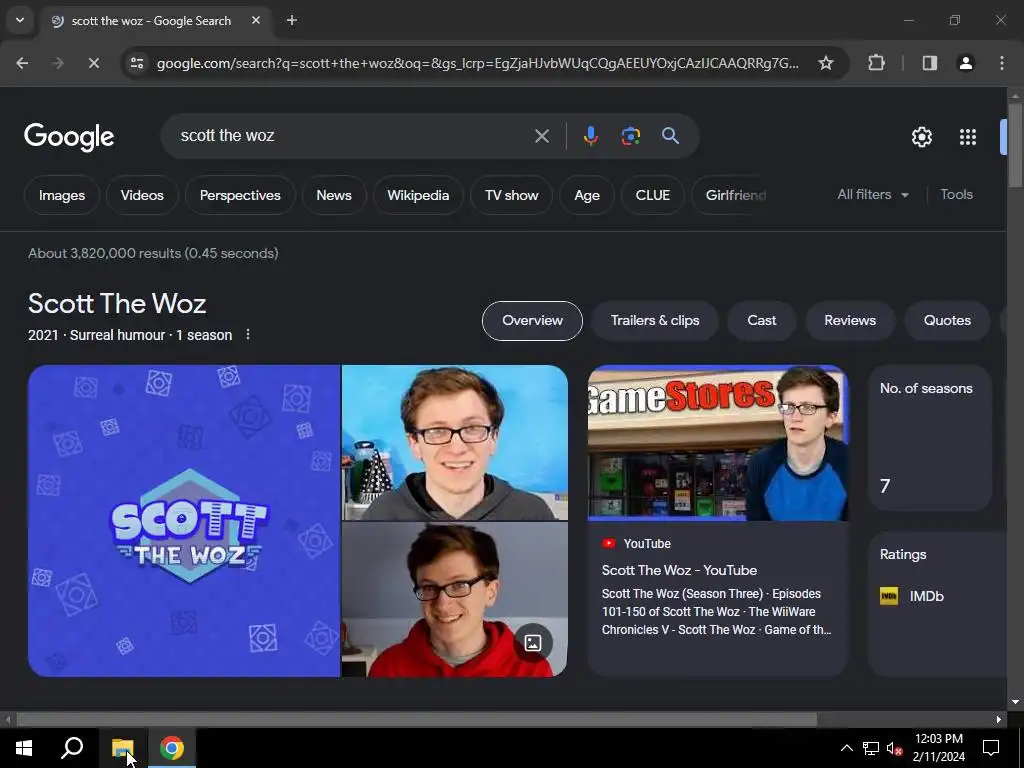1024x768 pixels.
Task: Open Trailers & clips tab
Action: (x=655, y=321)
